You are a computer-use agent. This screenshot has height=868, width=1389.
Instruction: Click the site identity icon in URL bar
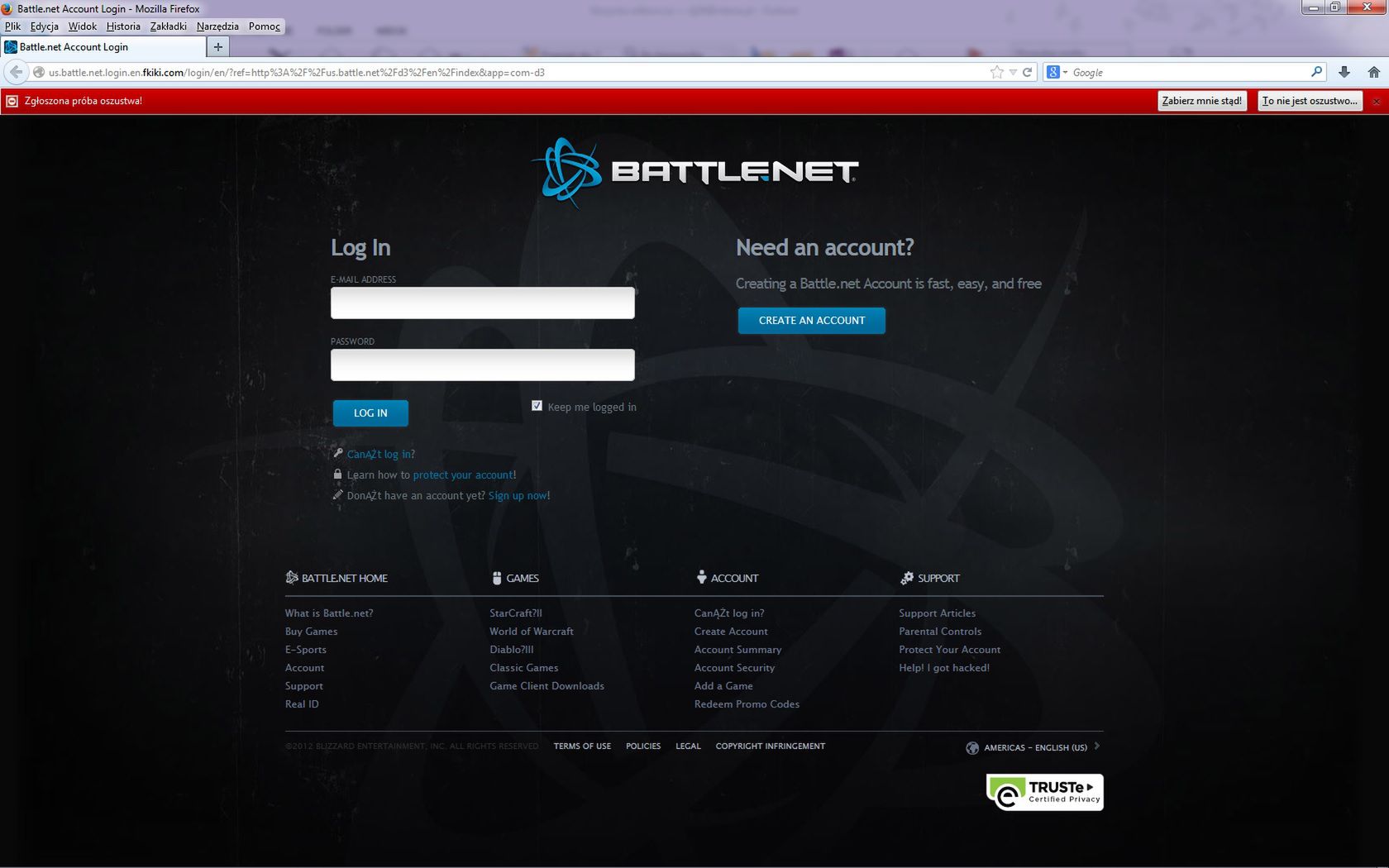[x=38, y=72]
